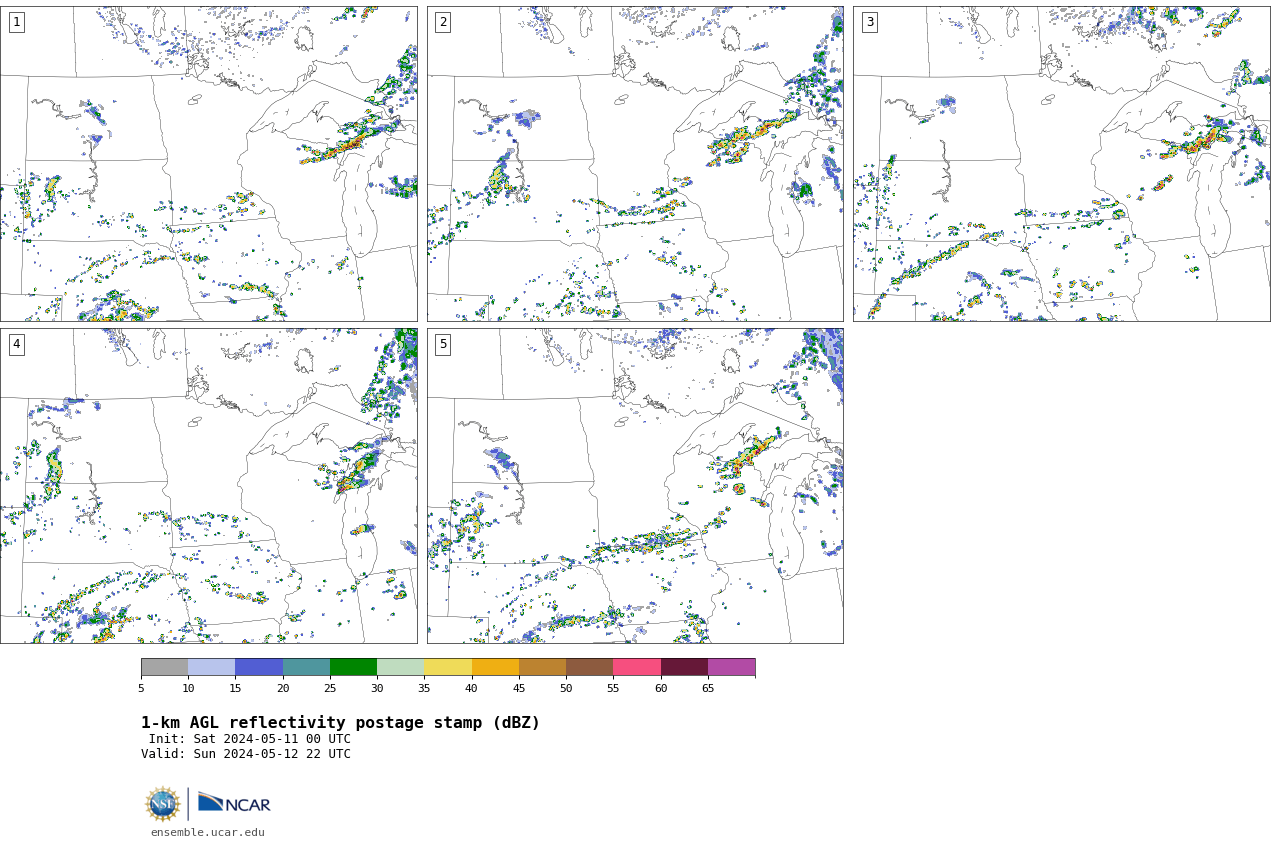Click the ensemble.ucar.edu text
The width and height of the screenshot is (1280, 844).
[208, 832]
